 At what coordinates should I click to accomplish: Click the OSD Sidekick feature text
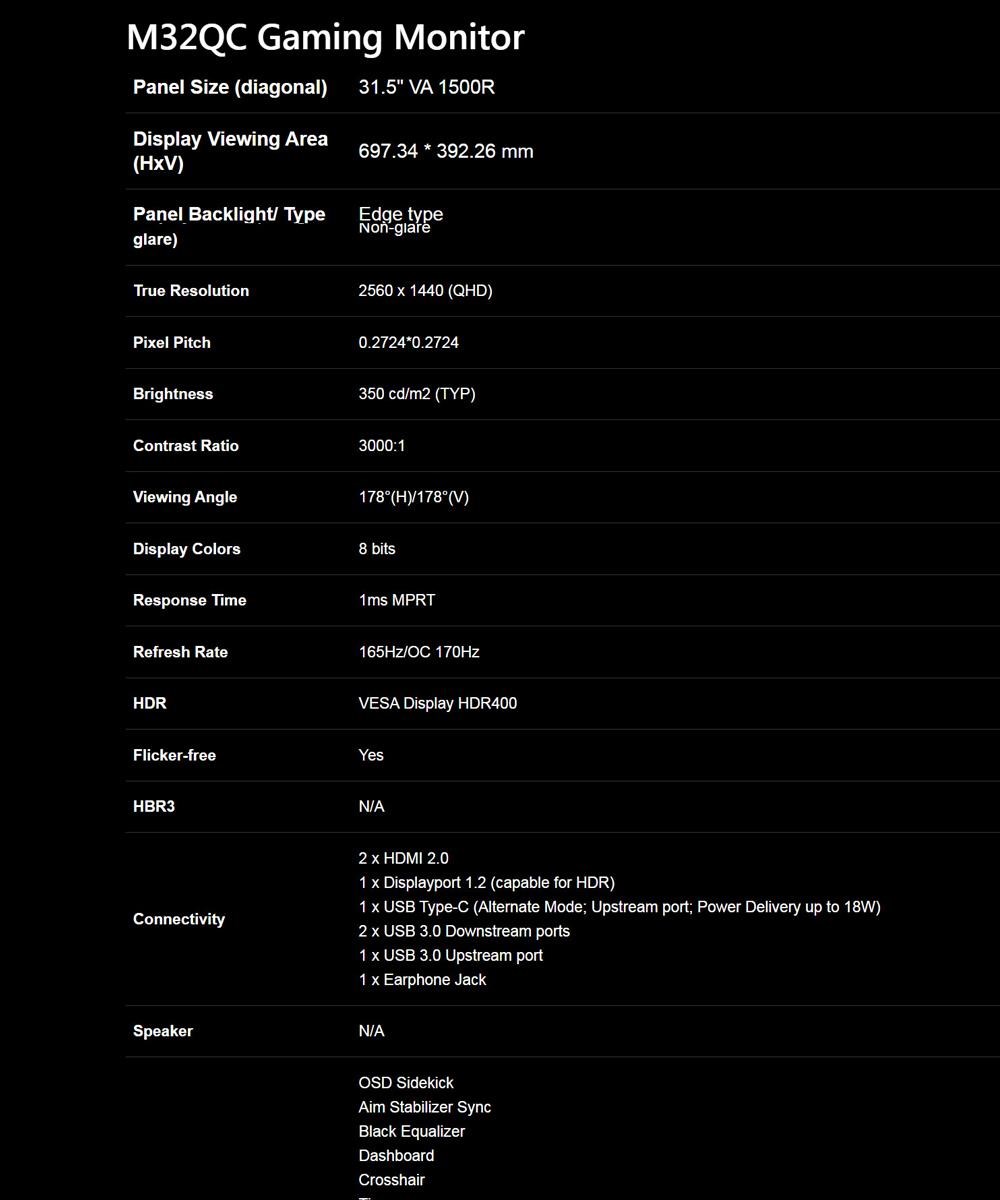click(406, 1083)
